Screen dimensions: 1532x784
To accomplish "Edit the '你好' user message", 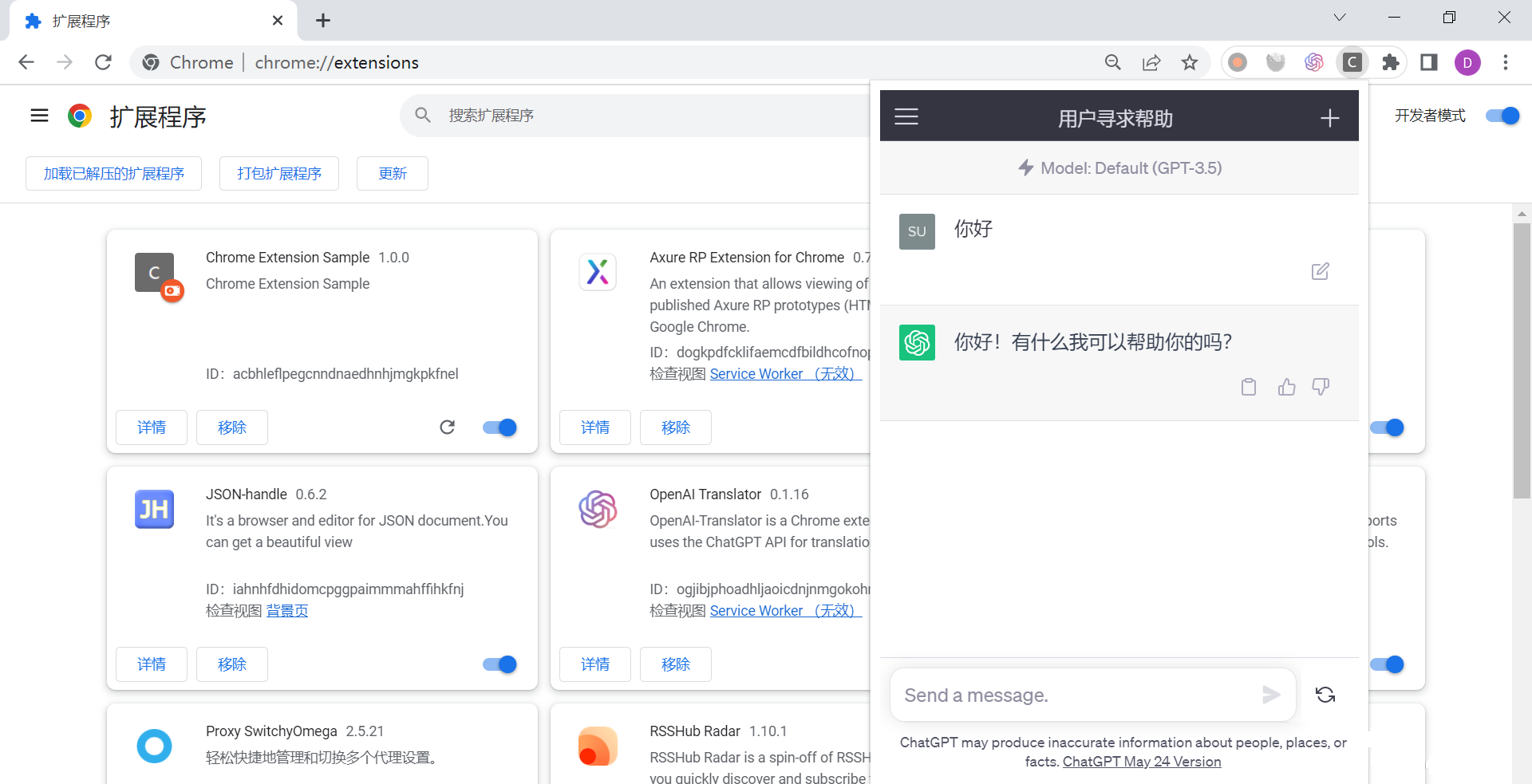I will [x=1321, y=271].
